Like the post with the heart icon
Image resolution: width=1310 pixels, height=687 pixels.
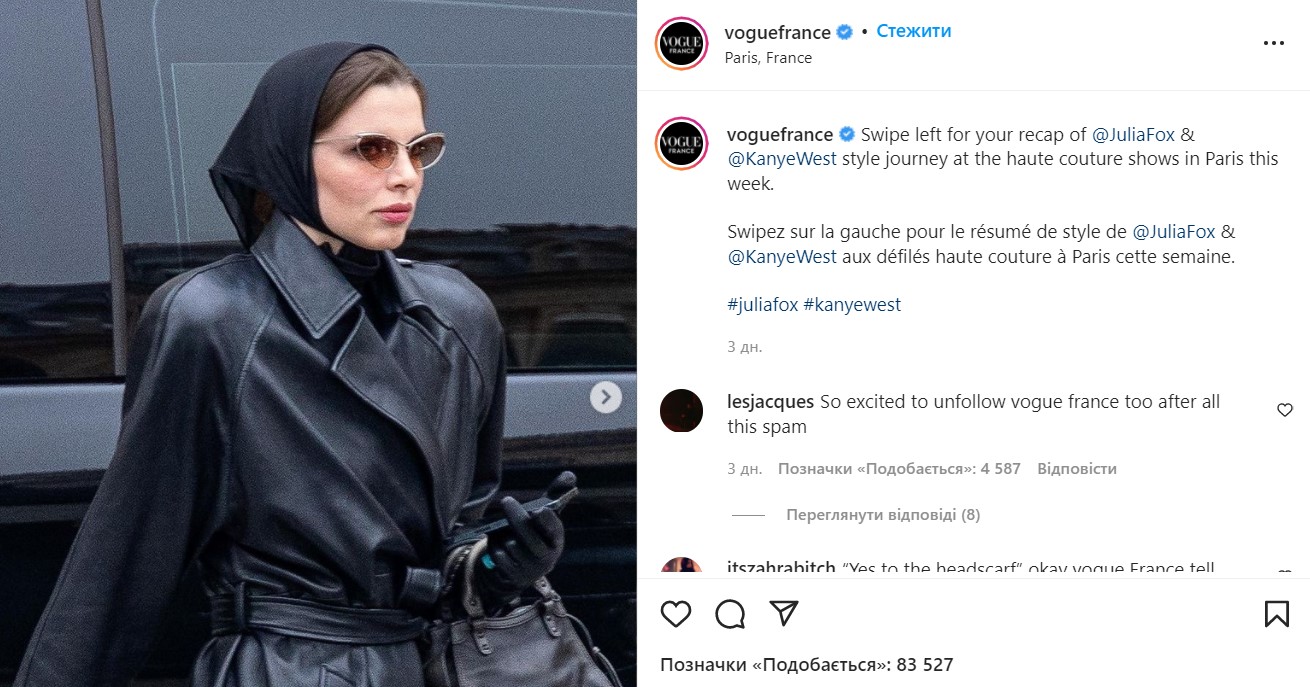click(x=676, y=613)
